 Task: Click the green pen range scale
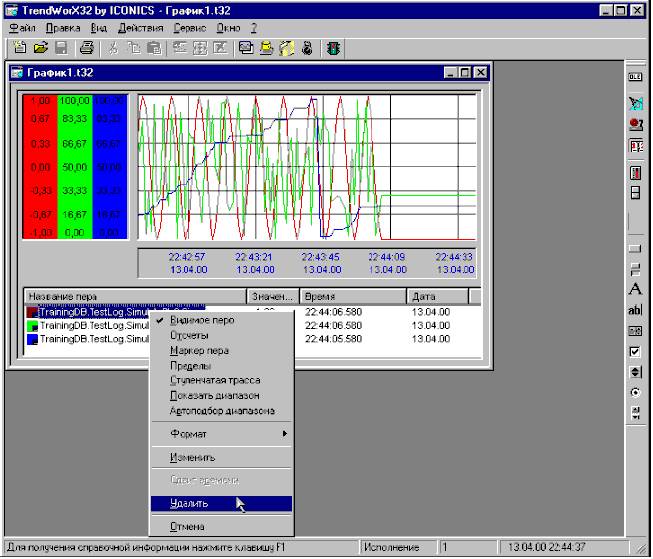(x=75, y=167)
